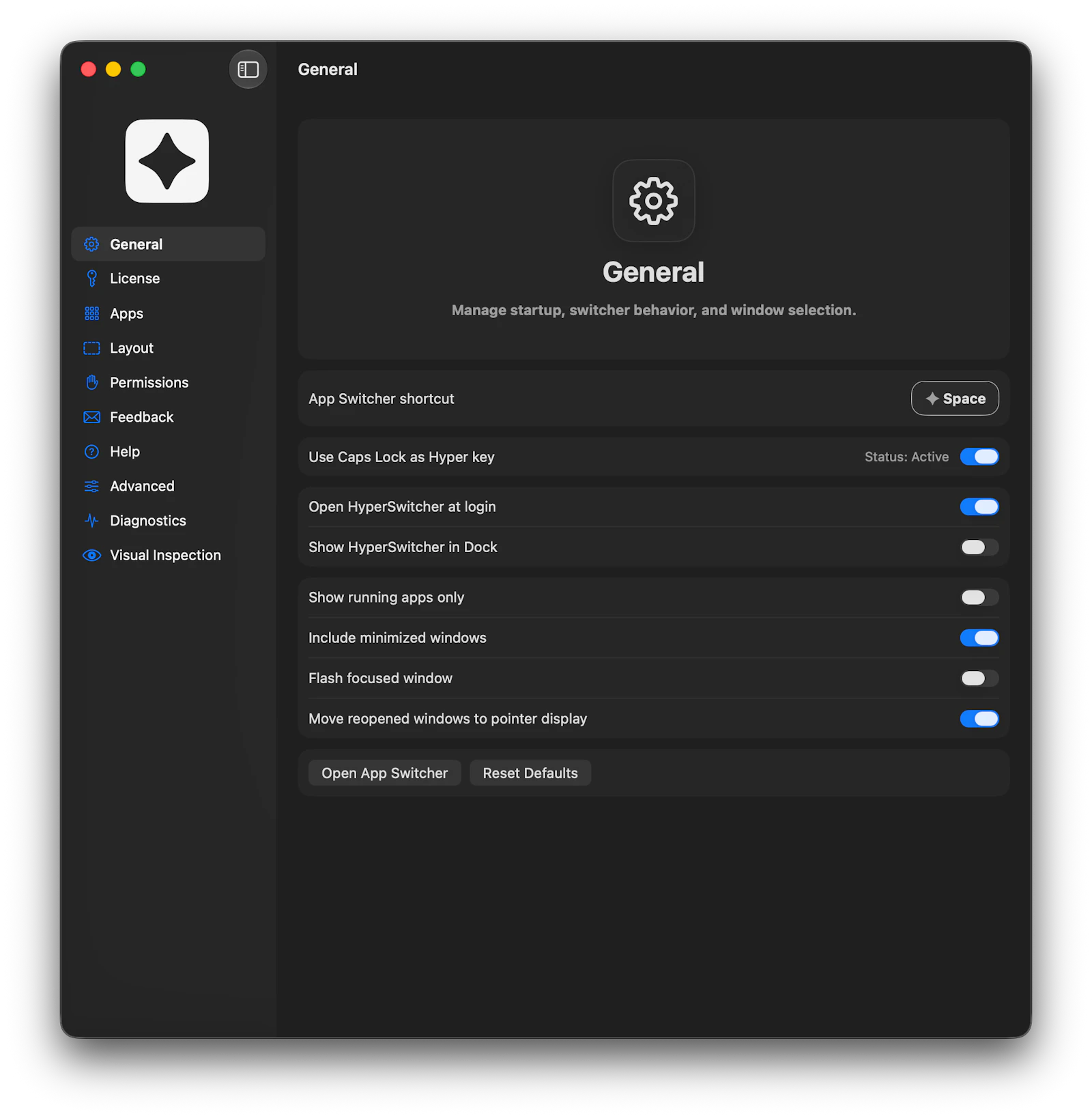Click the Show running apps only label
The height and width of the screenshot is (1118, 1092).
(386, 597)
